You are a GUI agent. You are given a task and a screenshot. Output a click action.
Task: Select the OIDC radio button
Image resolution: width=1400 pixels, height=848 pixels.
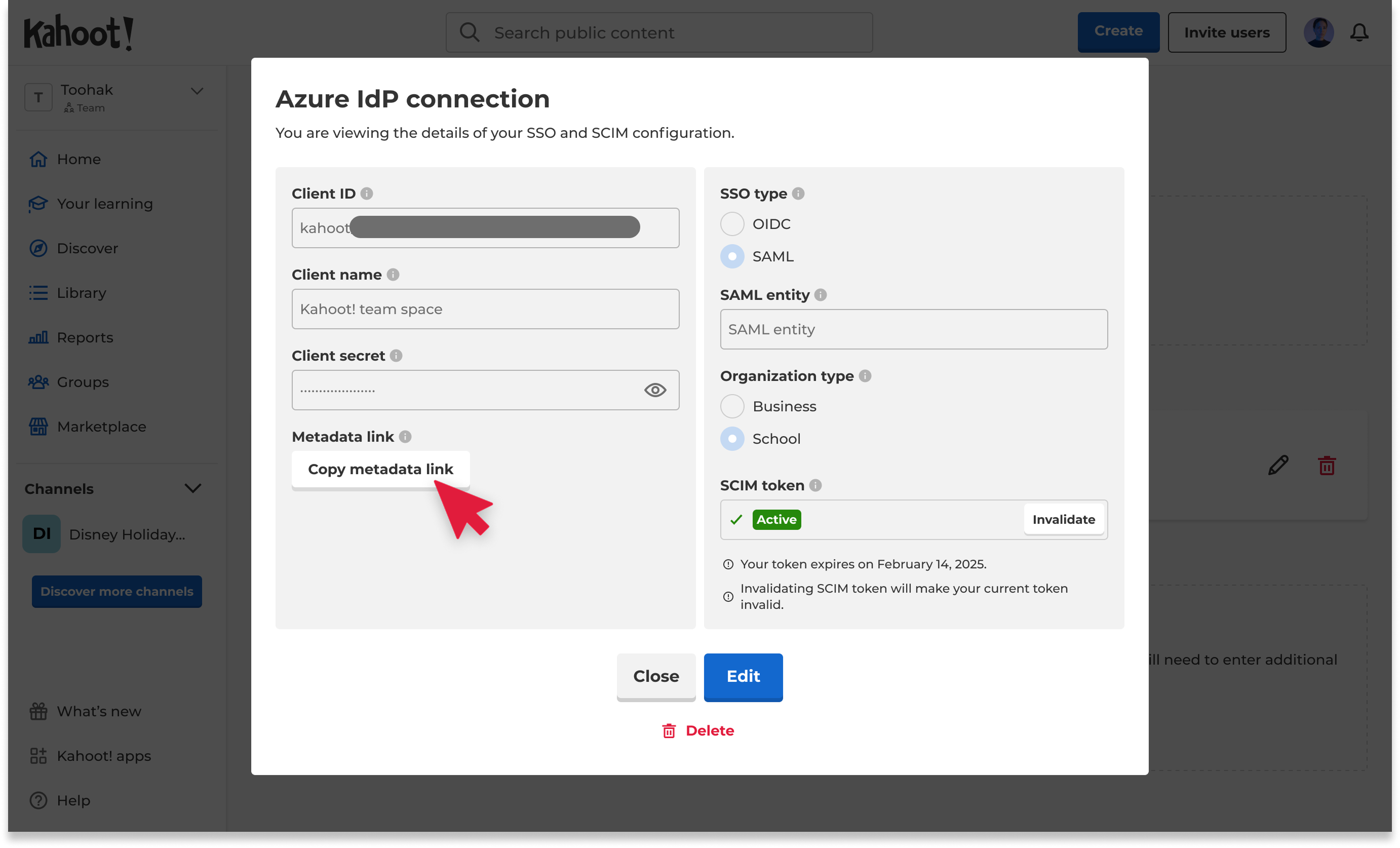(x=732, y=224)
